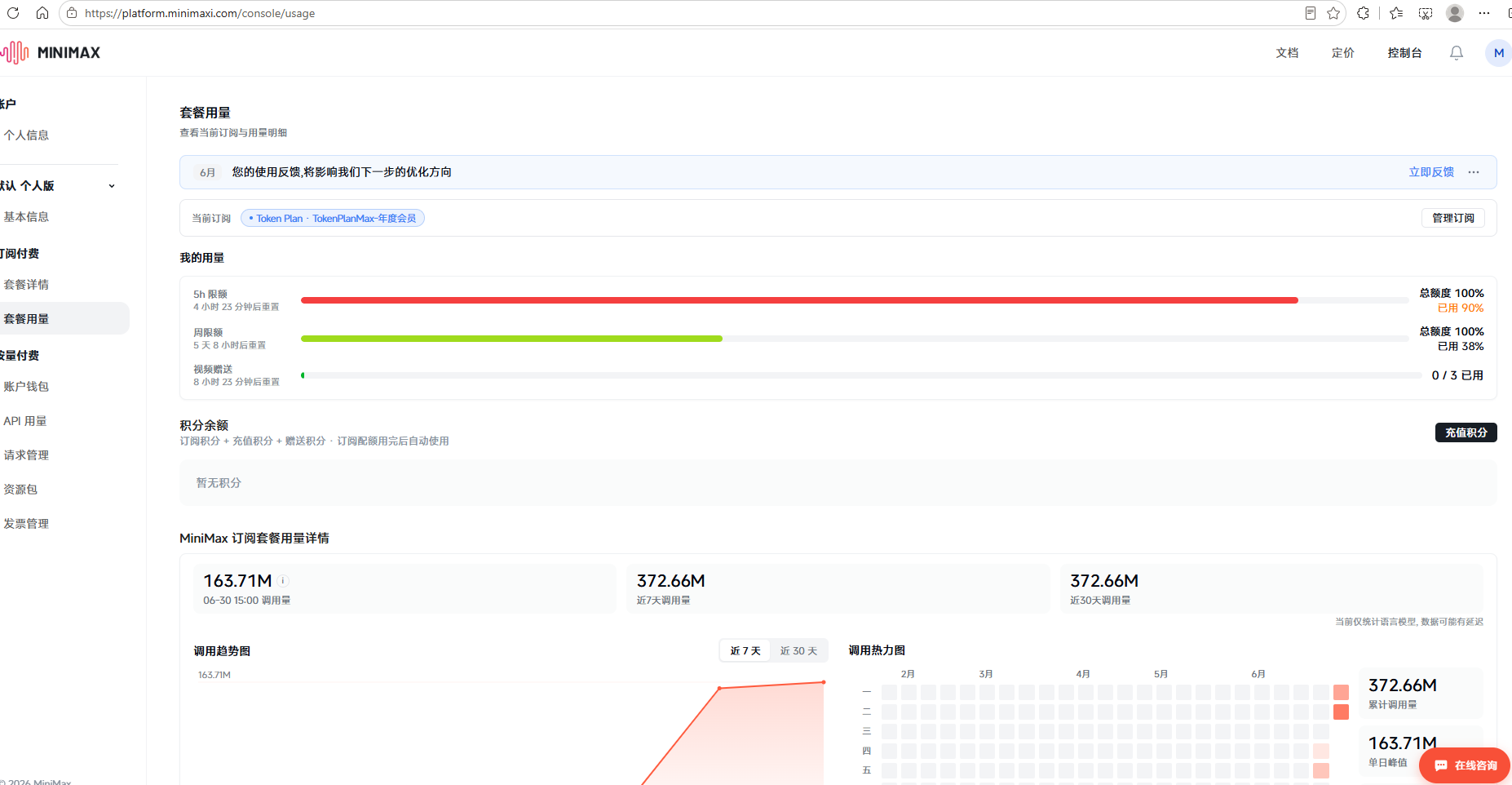Click the 163.71M 06-30 15:00 调用量 card
This screenshot has height=785, width=1512.
point(405,588)
